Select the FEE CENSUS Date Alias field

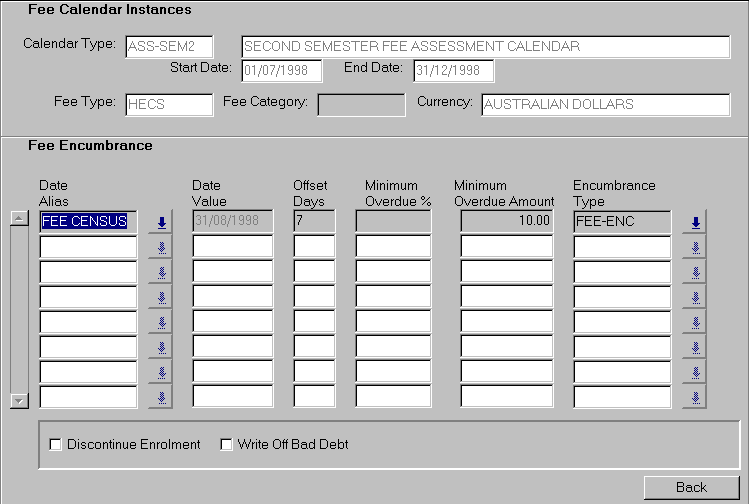tap(88, 221)
